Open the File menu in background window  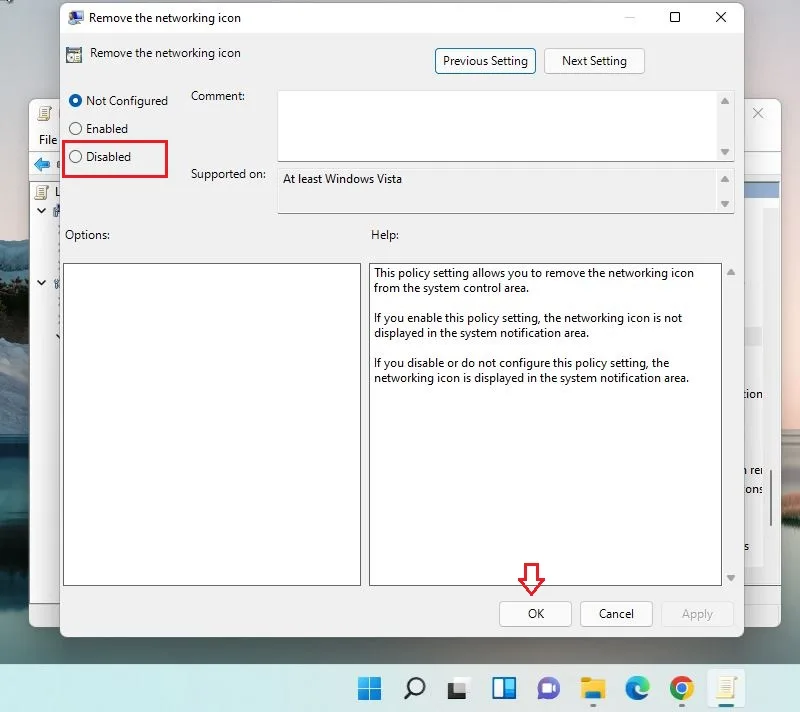(x=48, y=139)
